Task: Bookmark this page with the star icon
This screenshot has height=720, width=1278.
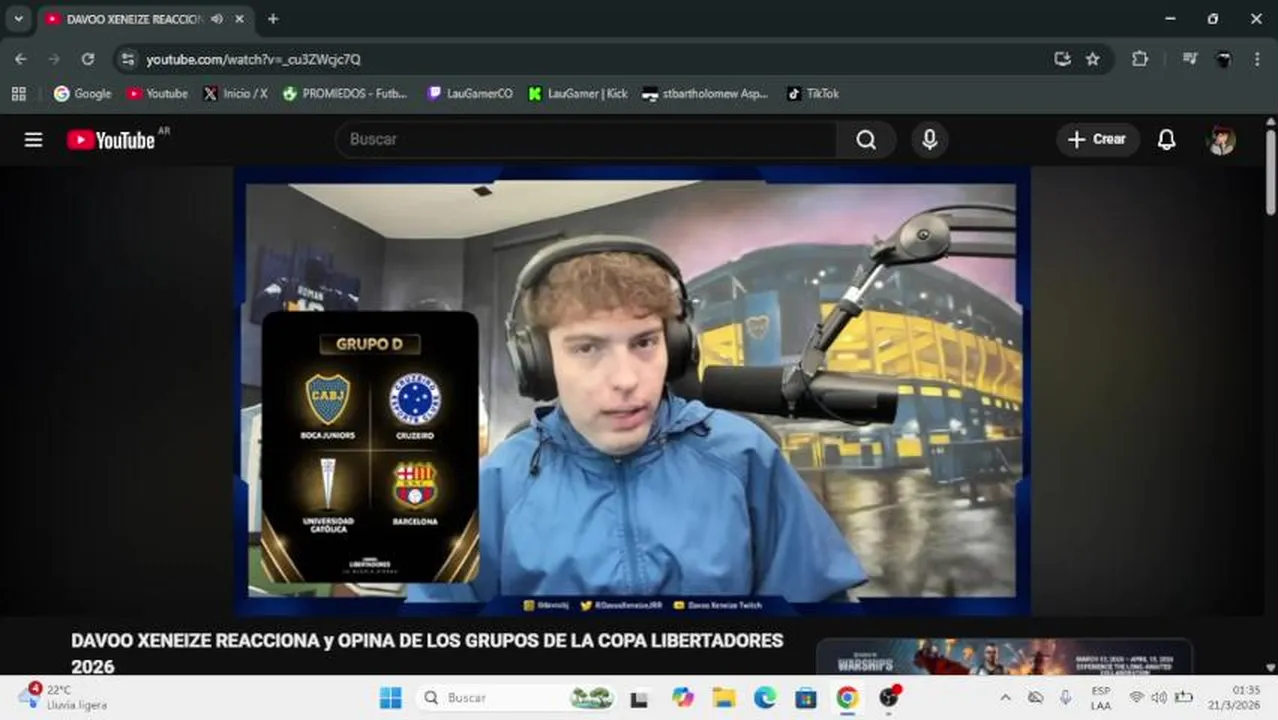Action: (x=1093, y=59)
